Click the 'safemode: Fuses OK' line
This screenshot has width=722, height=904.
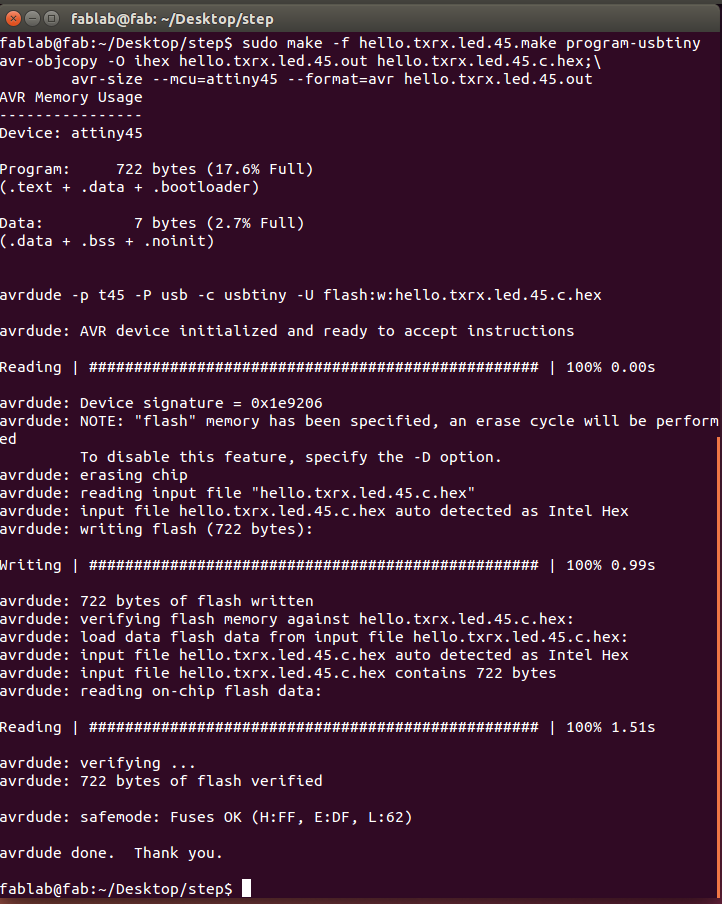(x=206, y=818)
